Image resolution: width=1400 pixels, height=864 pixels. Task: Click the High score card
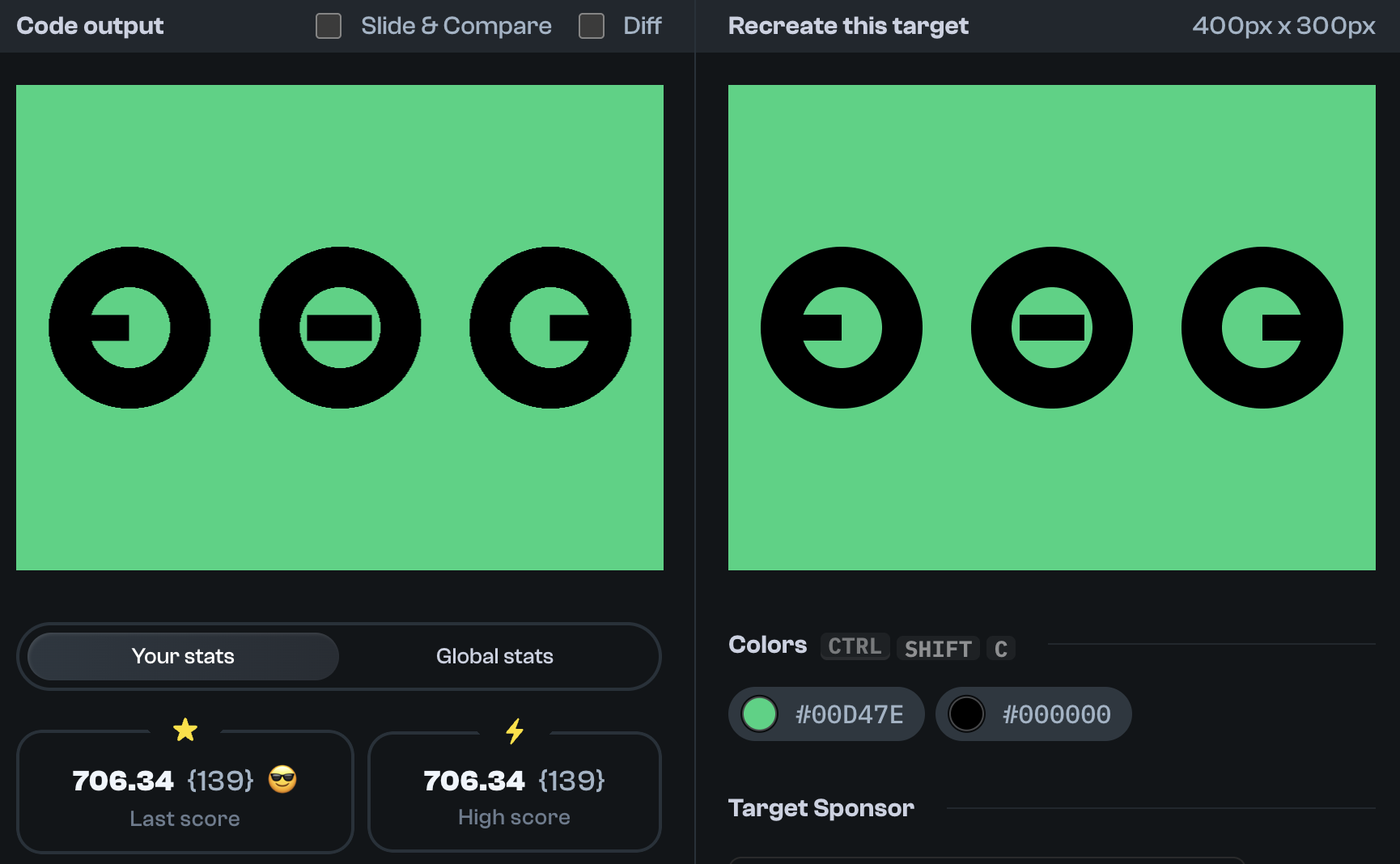[515, 793]
